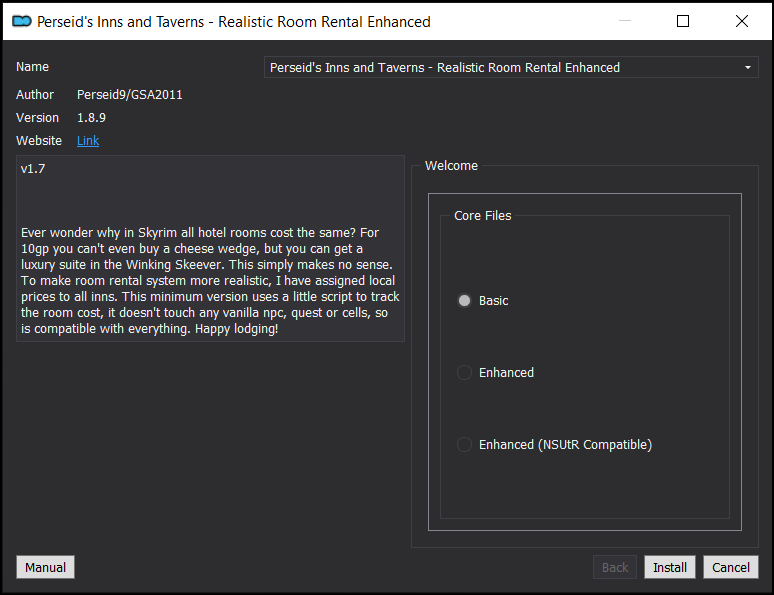This screenshot has width=774, height=595.
Task: Click the Install button
Action: click(x=669, y=567)
